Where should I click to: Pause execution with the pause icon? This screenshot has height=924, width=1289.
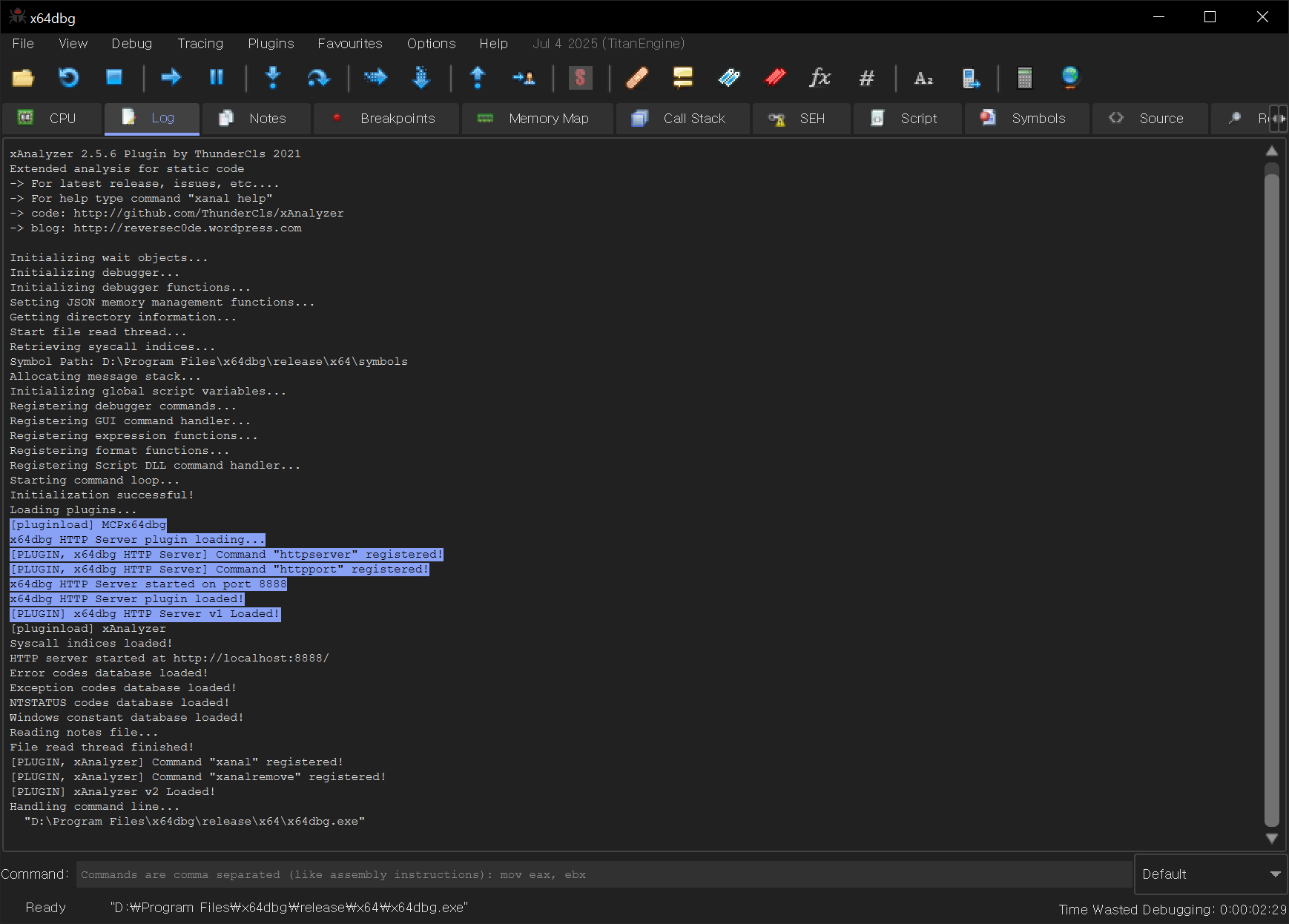point(217,77)
